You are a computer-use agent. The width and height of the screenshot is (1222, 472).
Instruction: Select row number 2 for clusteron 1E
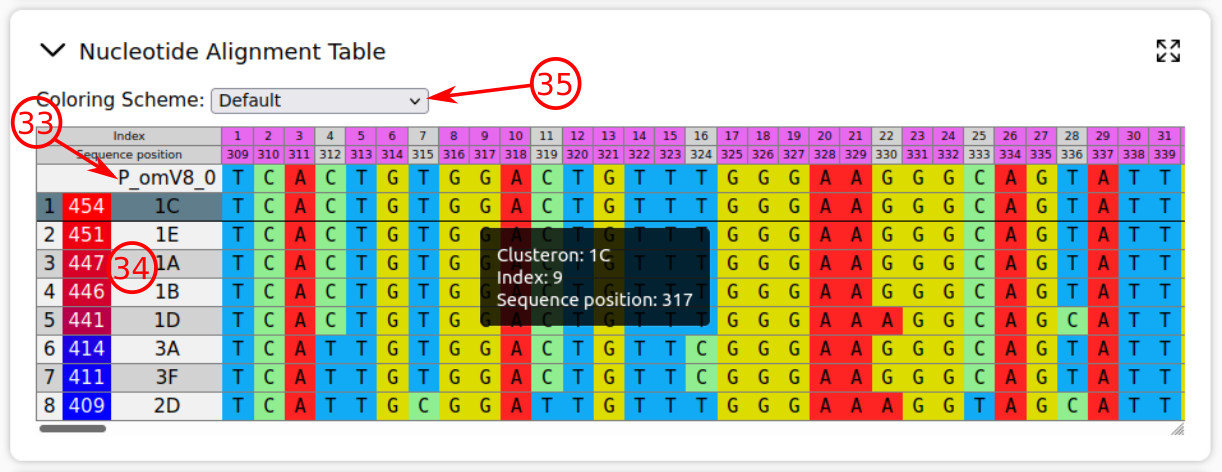[x=49, y=235]
